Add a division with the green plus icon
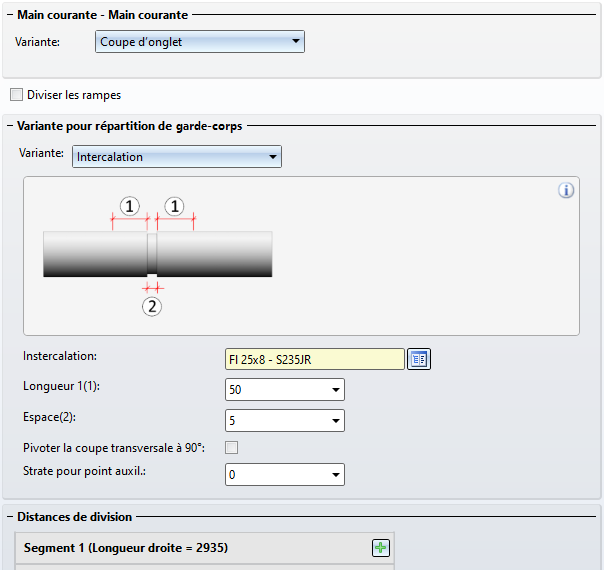The height and width of the screenshot is (570, 604). point(381,548)
